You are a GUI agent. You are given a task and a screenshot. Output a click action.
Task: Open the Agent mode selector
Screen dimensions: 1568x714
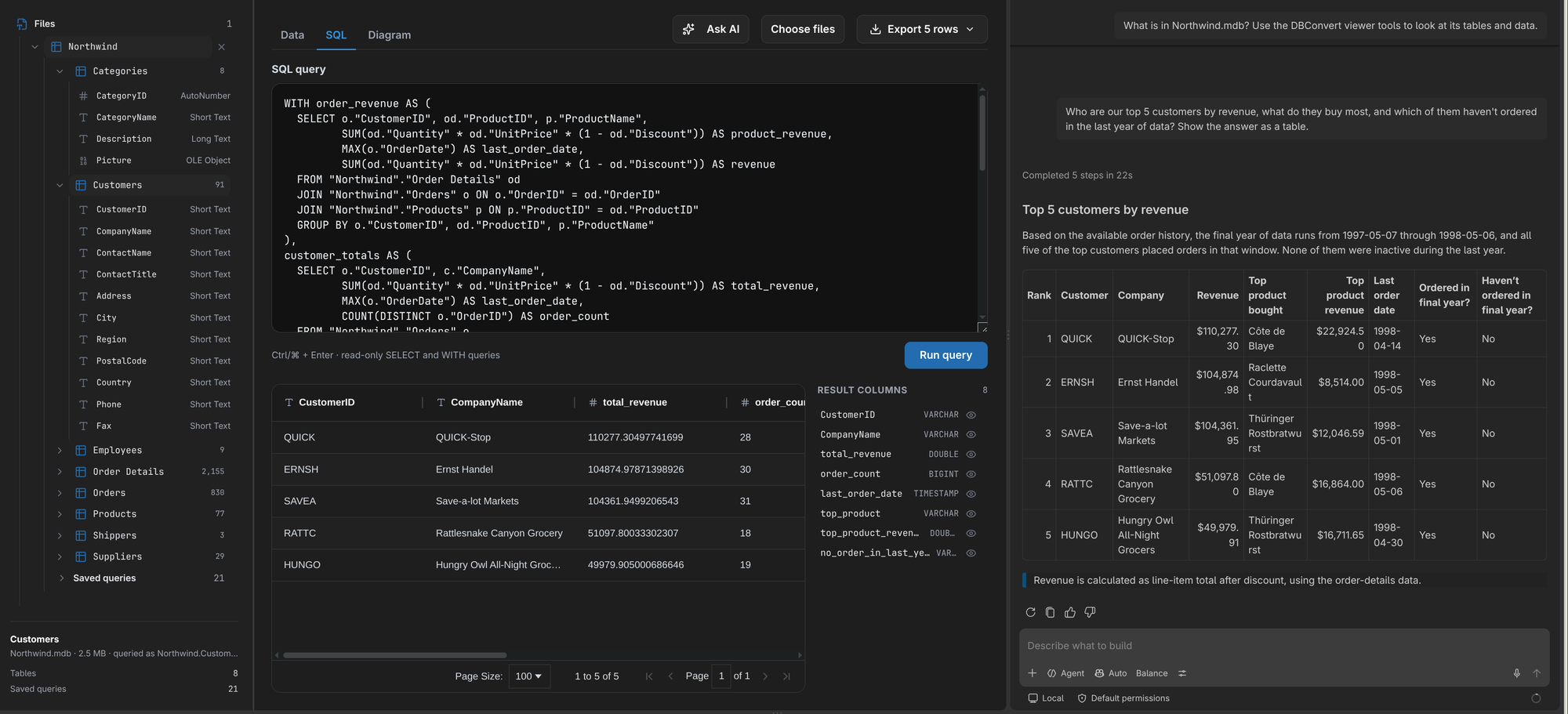pyautogui.click(x=1065, y=673)
